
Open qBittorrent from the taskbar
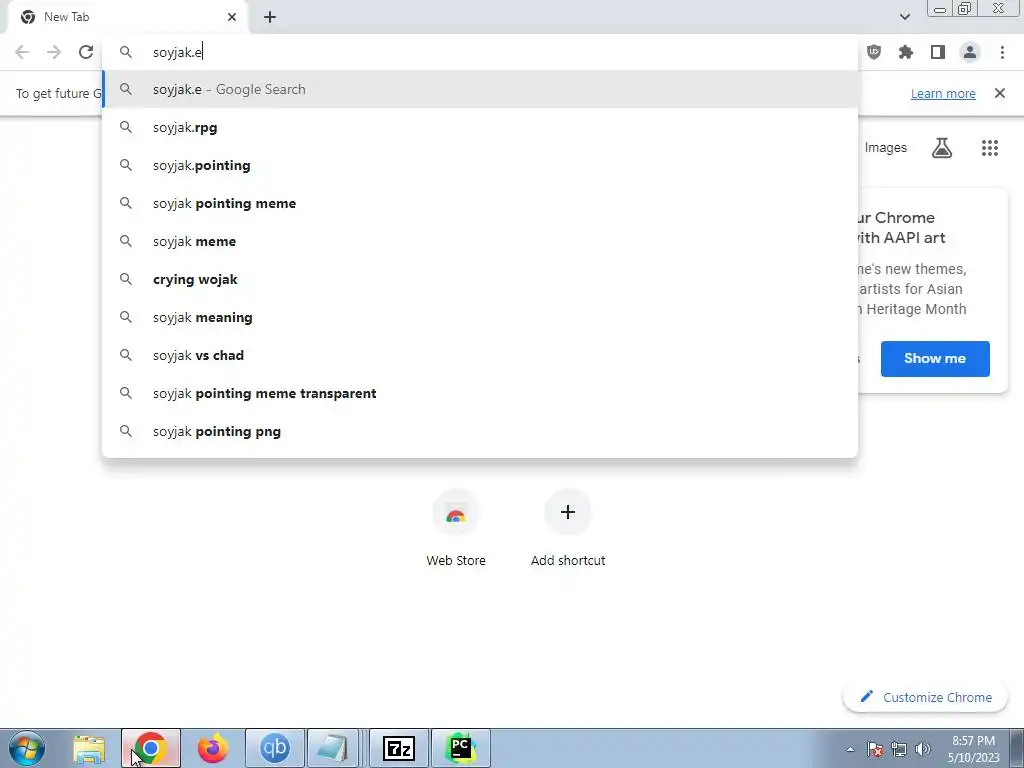[x=275, y=748]
